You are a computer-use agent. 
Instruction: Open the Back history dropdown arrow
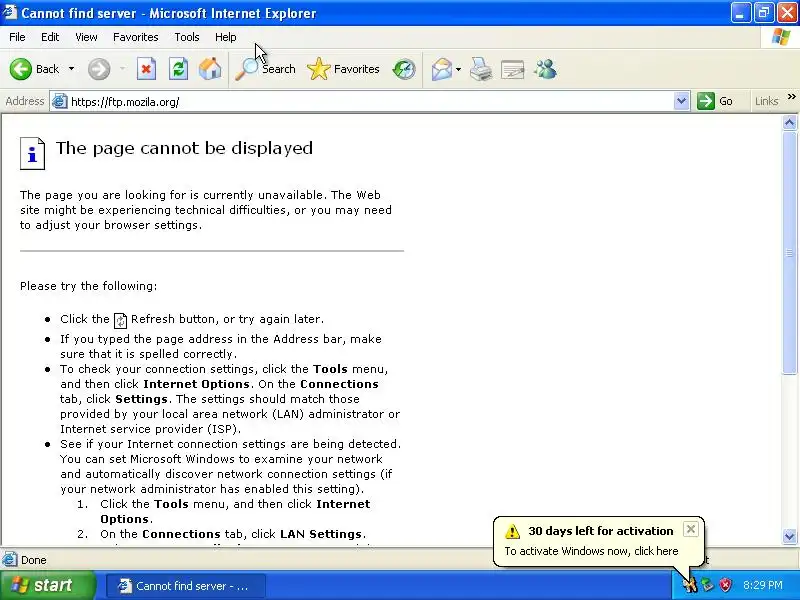[71, 69]
